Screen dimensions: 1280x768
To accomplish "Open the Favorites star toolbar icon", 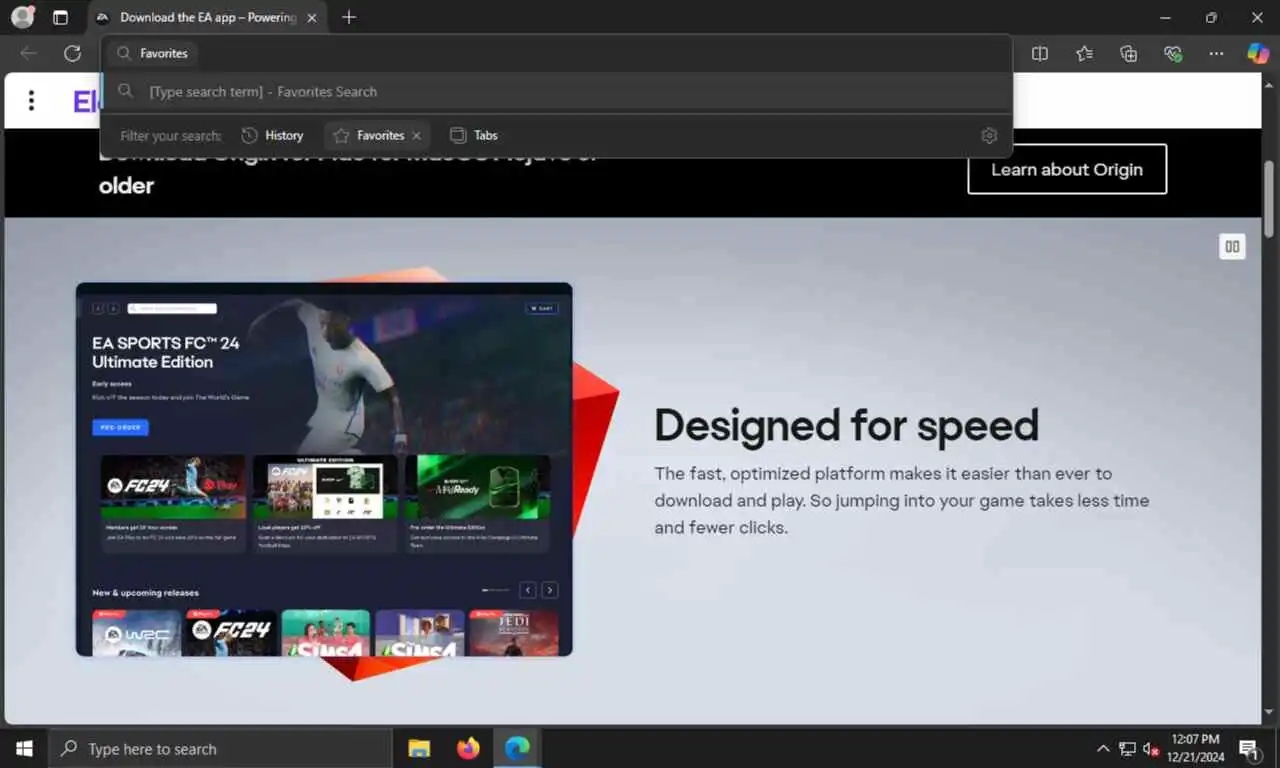I will 1084,53.
